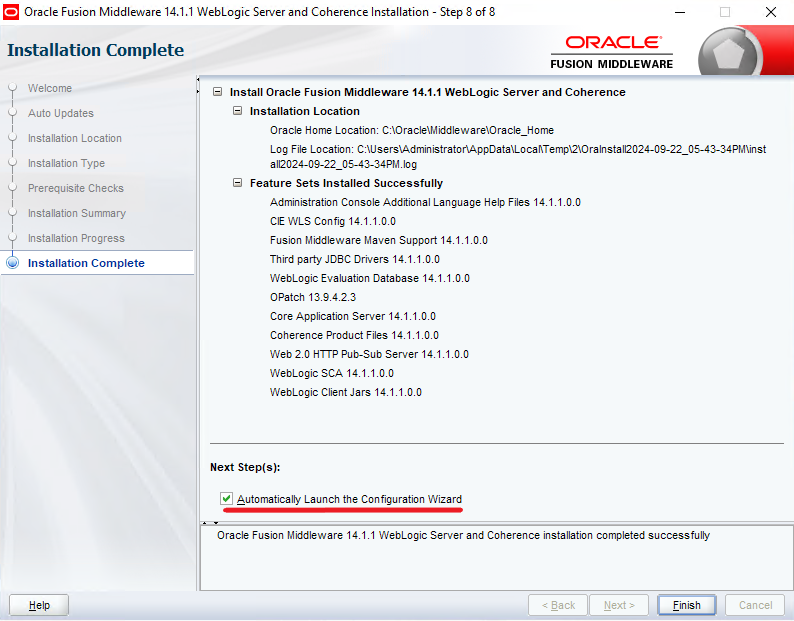Select the Log File Location line

tap(518, 157)
